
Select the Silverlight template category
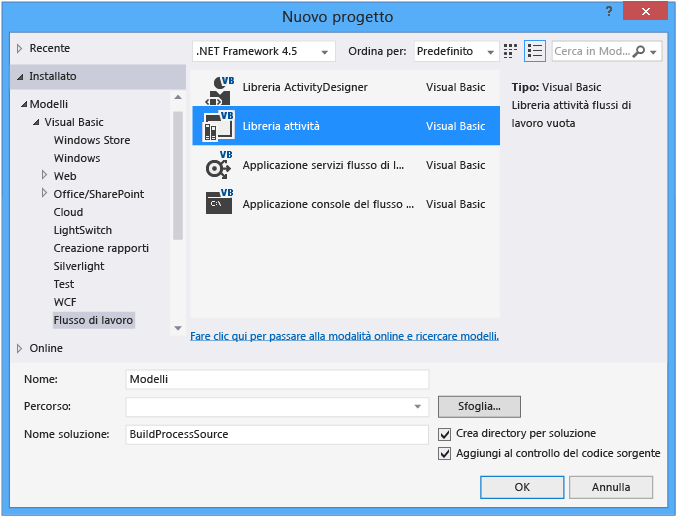click(79, 266)
